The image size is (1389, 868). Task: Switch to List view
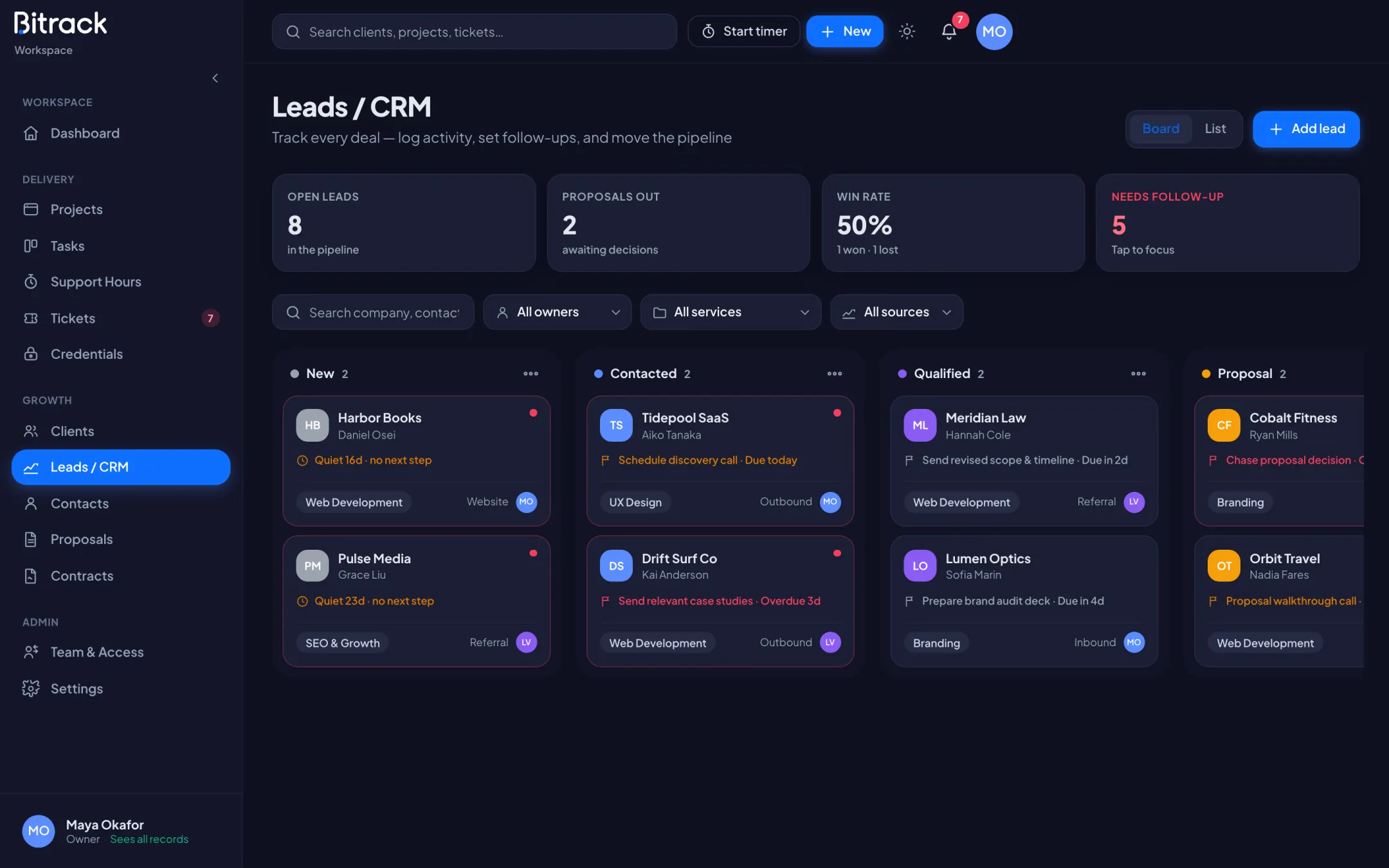tap(1215, 129)
